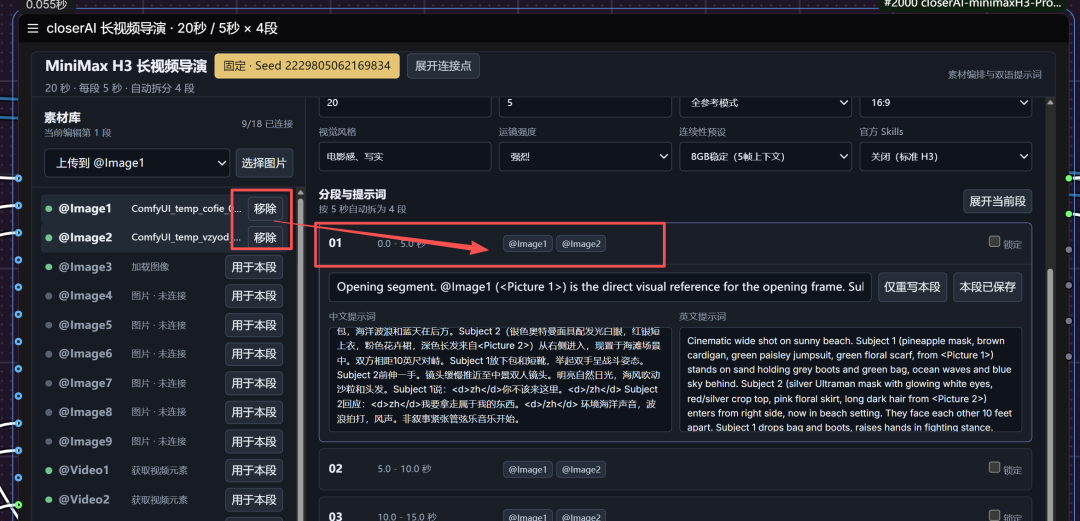Expand segment 03 header 10.0 - 15.0 秒
Screen dimensions: 1080x521
click(x=675, y=511)
